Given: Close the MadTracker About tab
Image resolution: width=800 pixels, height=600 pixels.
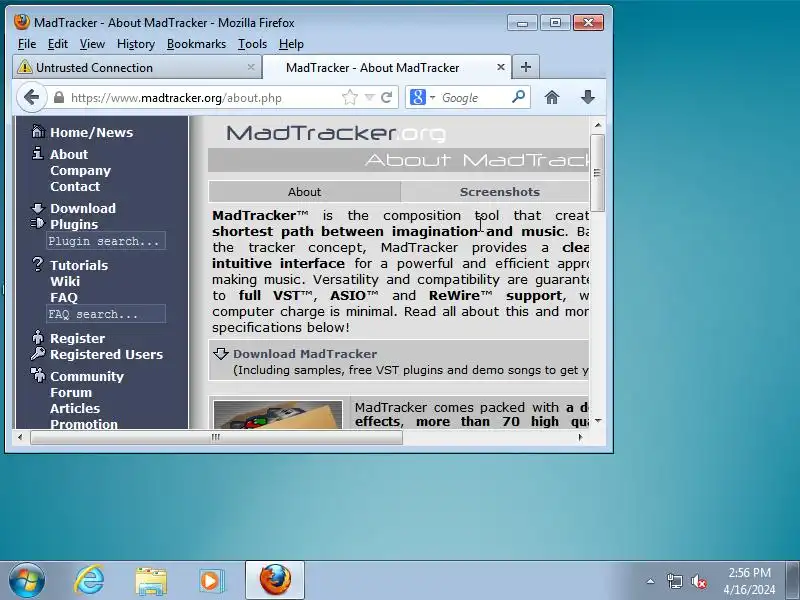Looking at the screenshot, I should pos(501,67).
